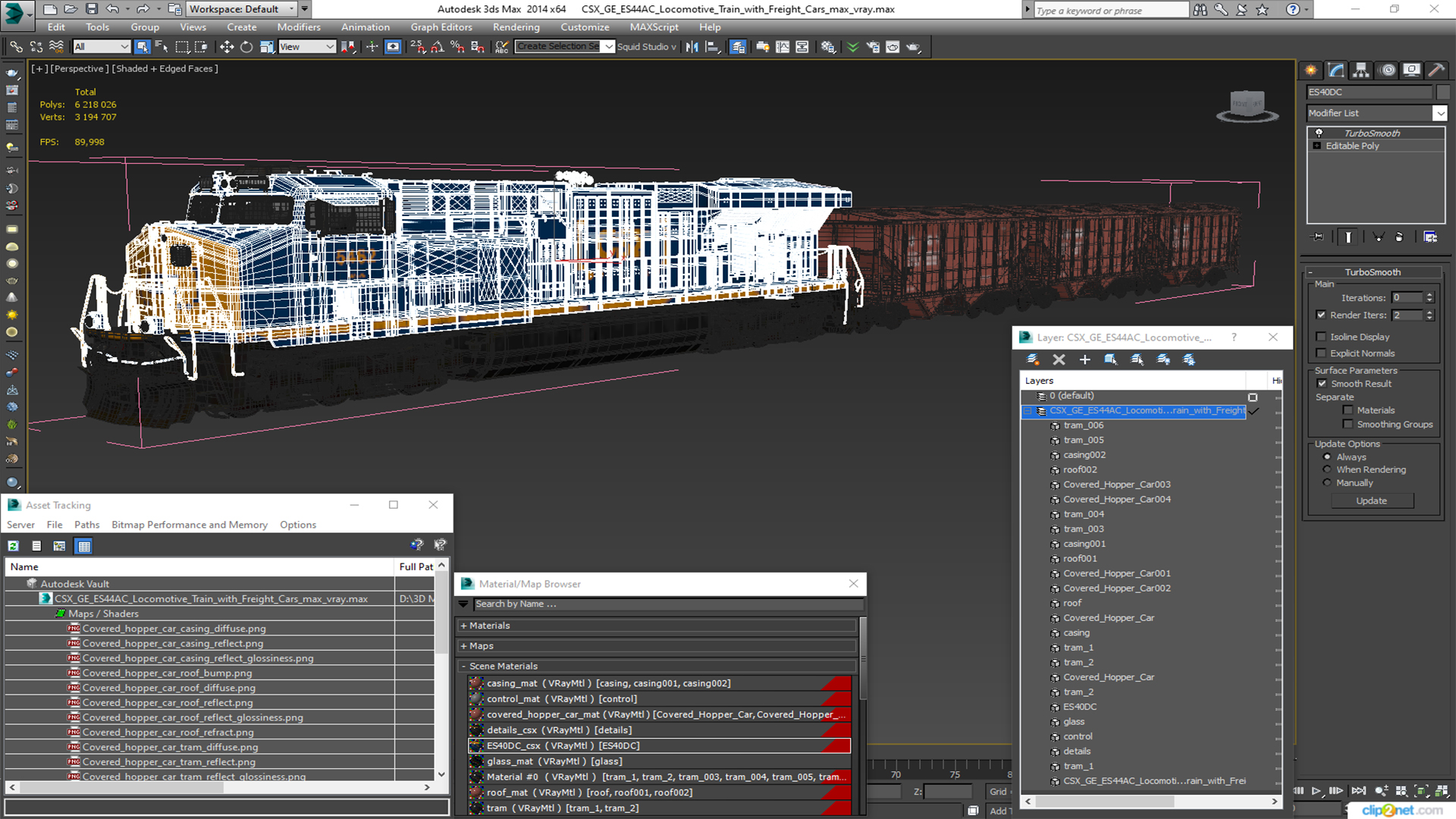Image resolution: width=1456 pixels, height=819 pixels.
Task: Open Create Selection Set dropdown
Action: coord(609,47)
